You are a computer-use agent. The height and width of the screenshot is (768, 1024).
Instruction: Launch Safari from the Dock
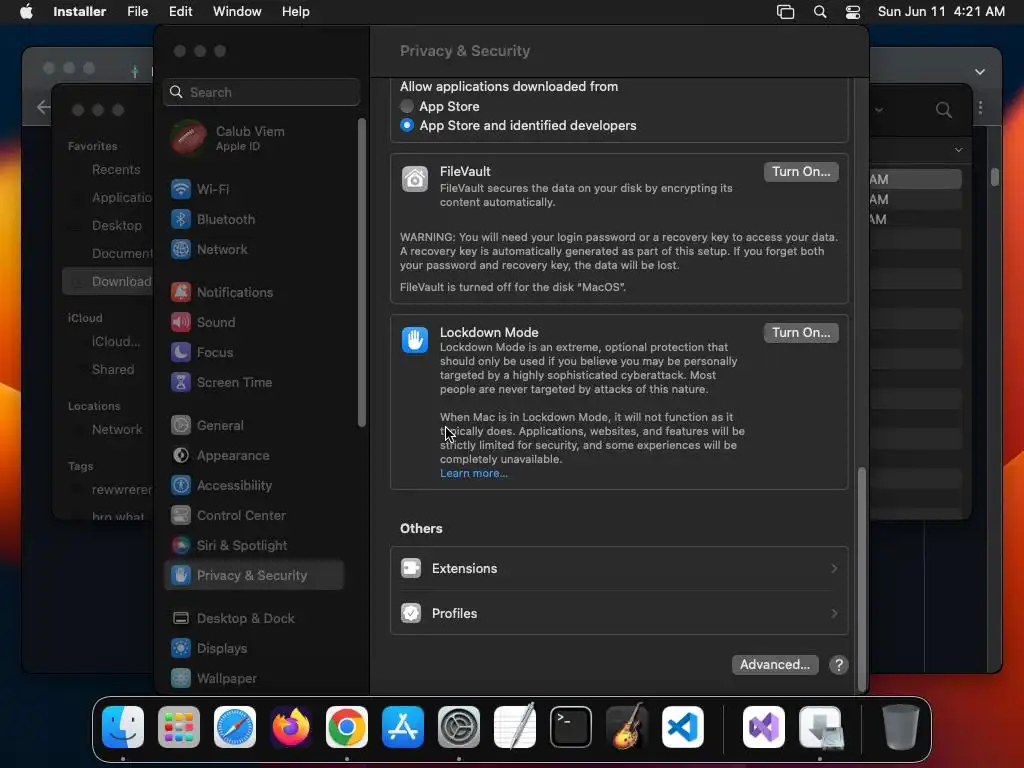(x=235, y=727)
